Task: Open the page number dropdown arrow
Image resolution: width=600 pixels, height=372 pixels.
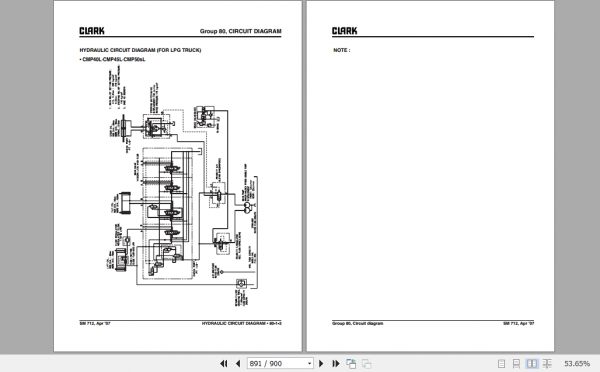Action: [309, 363]
